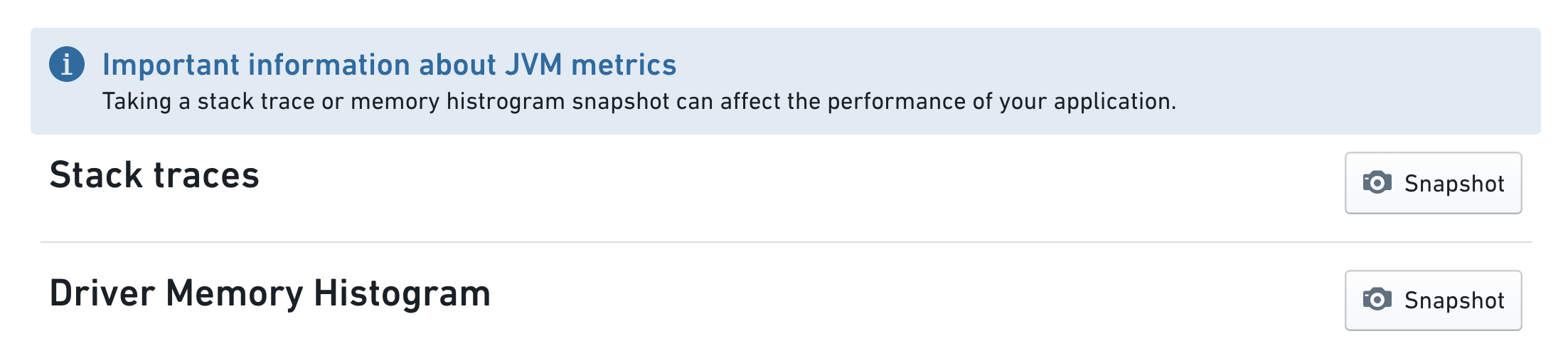Take a Driver Memory Histogram snapshot
Viewport: 1568px width, 361px height.
coord(1433,300)
